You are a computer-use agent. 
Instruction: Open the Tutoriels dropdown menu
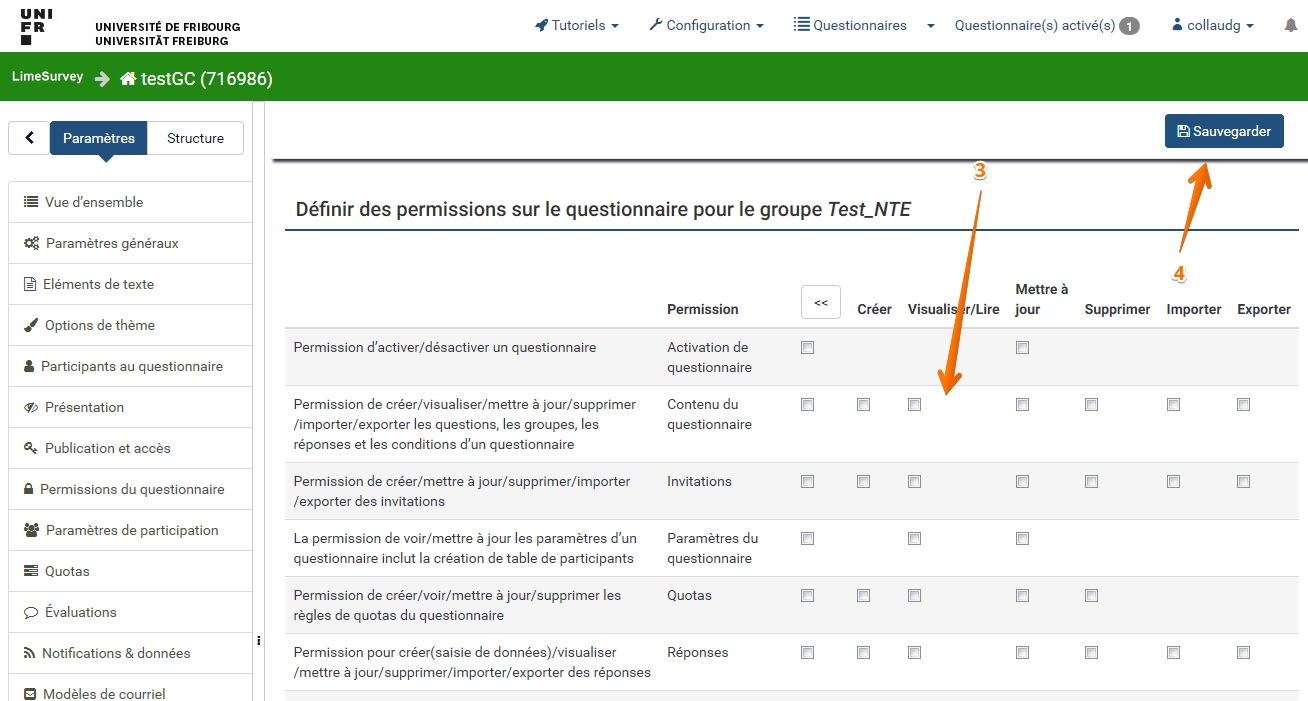coord(577,26)
